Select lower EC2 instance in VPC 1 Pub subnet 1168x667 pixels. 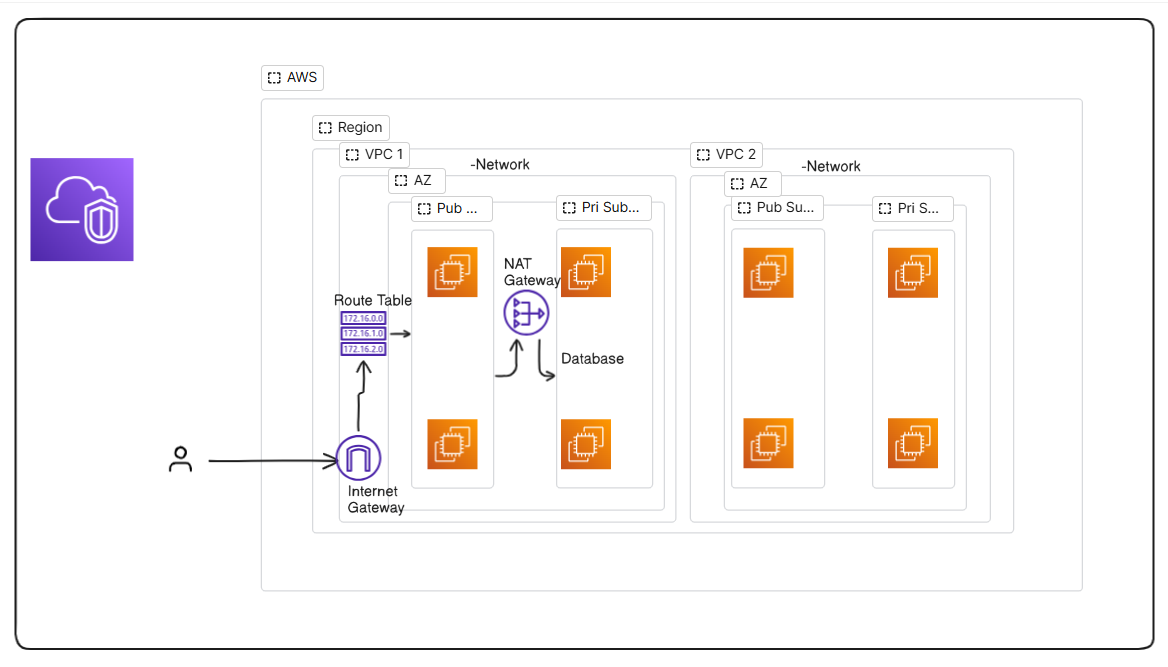click(x=452, y=444)
